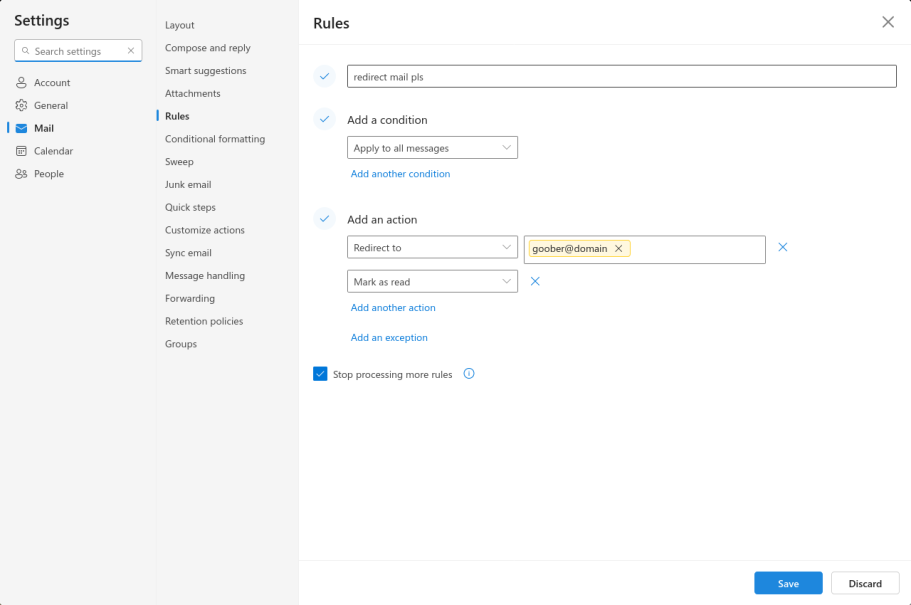Delete the Redirect to action

tap(783, 247)
